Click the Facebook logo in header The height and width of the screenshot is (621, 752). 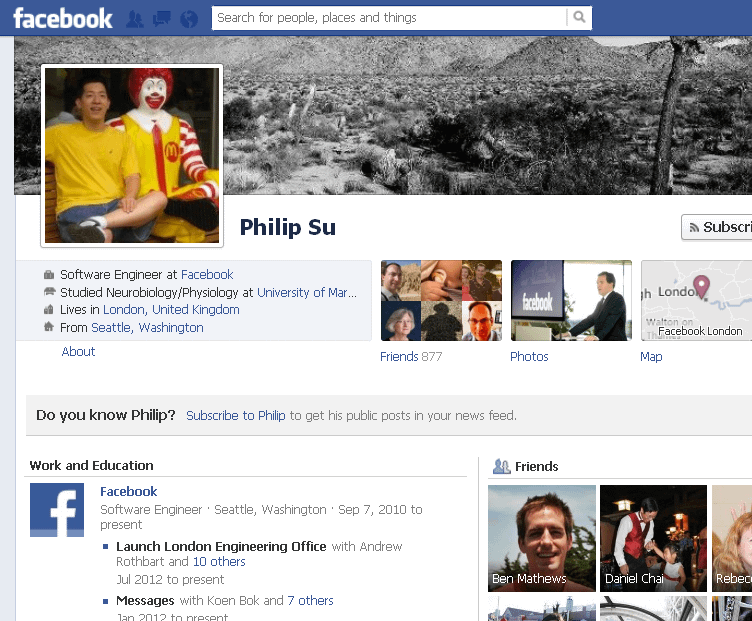point(63,19)
